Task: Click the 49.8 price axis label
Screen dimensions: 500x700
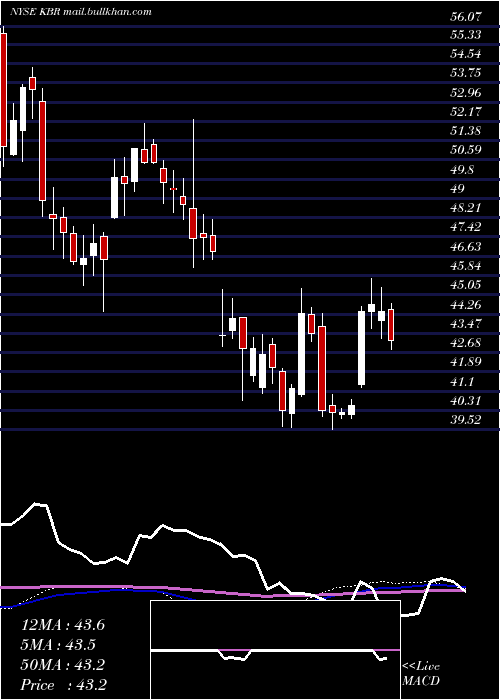Action: 462,169
